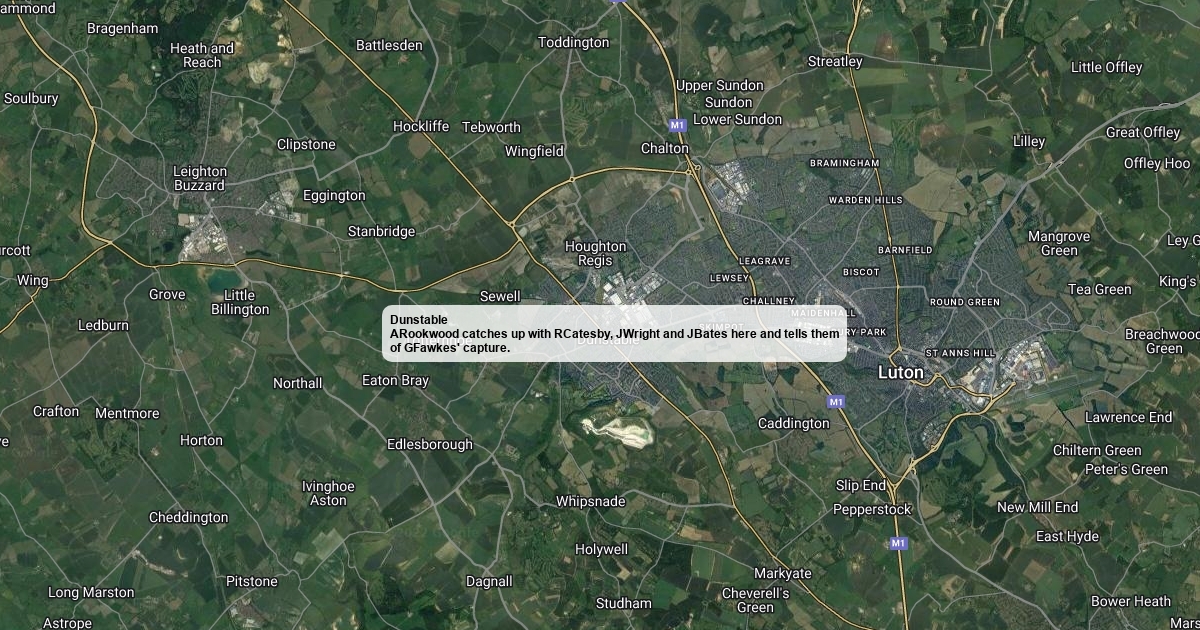This screenshot has width=1200, height=630.
Task: Select the Houghton Regis label
Action: (596, 253)
